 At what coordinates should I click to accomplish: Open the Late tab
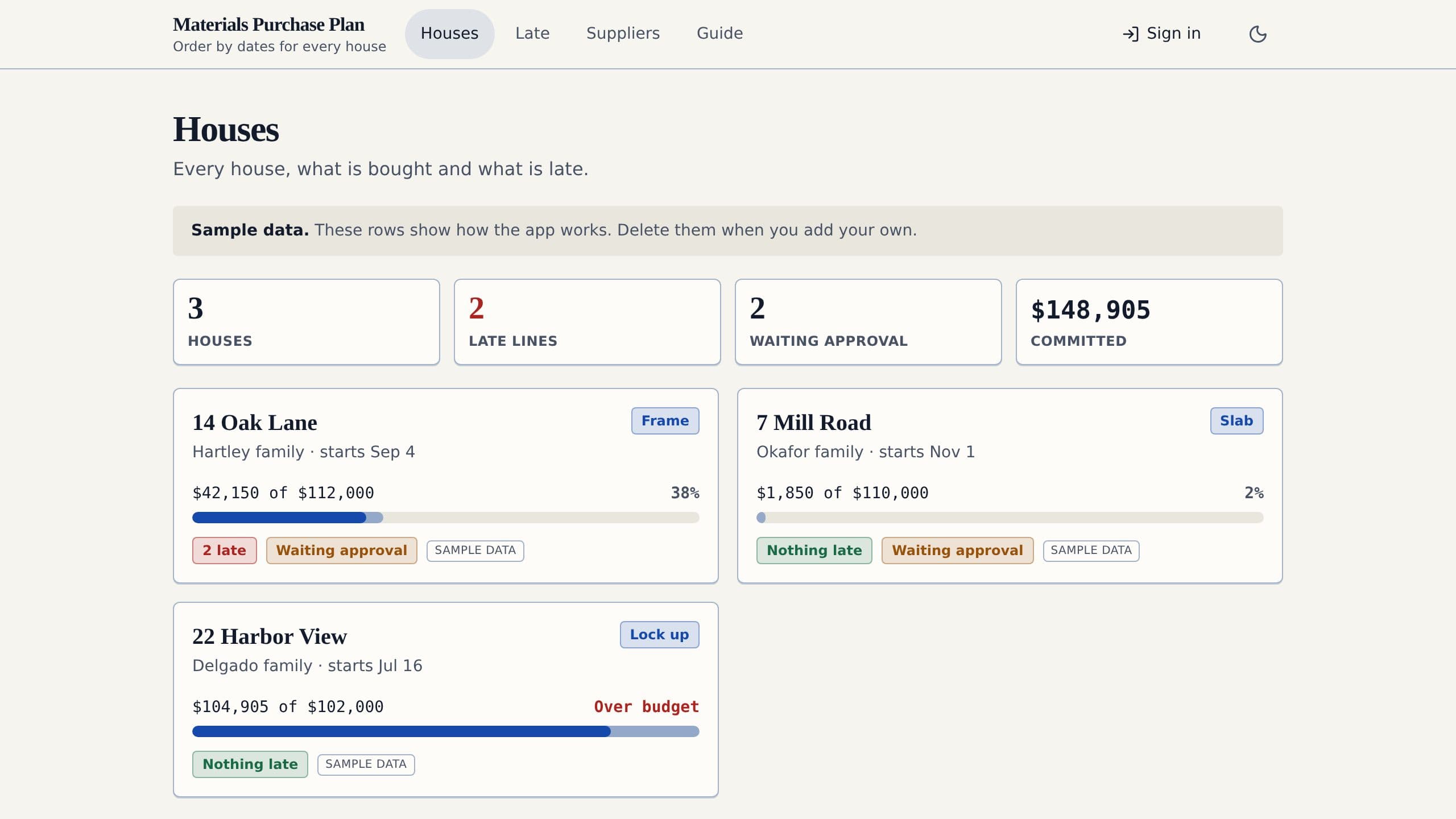(532, 34)
